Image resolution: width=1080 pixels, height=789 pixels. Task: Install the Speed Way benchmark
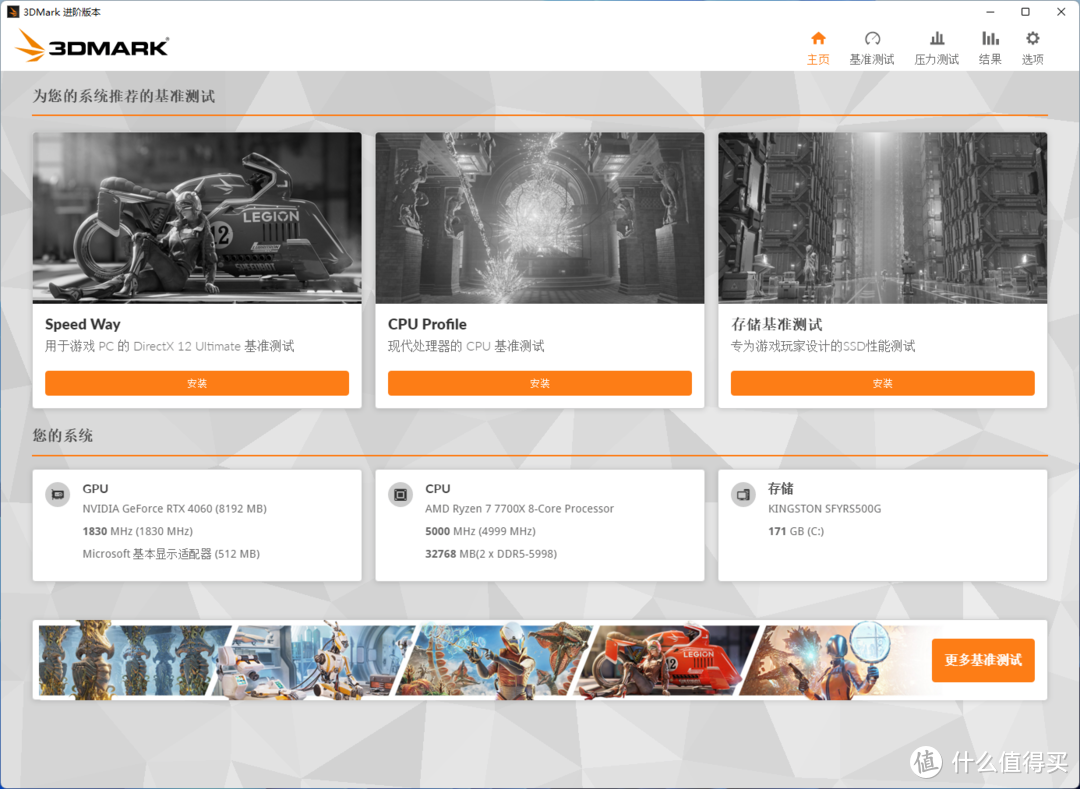[197, 383]
